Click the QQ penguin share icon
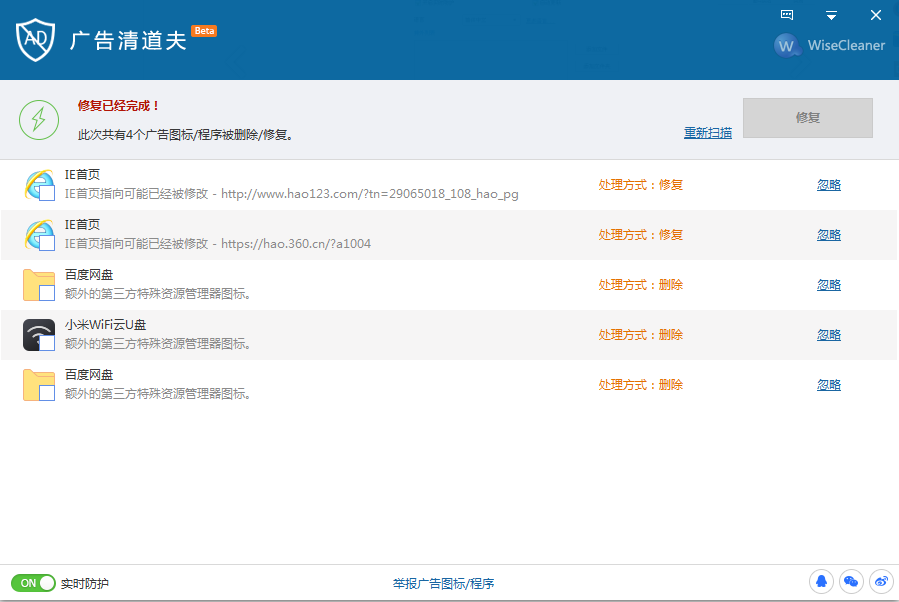The height and width of the screenshot is (602, 899). pyautogui.click(x=821, y=582)
